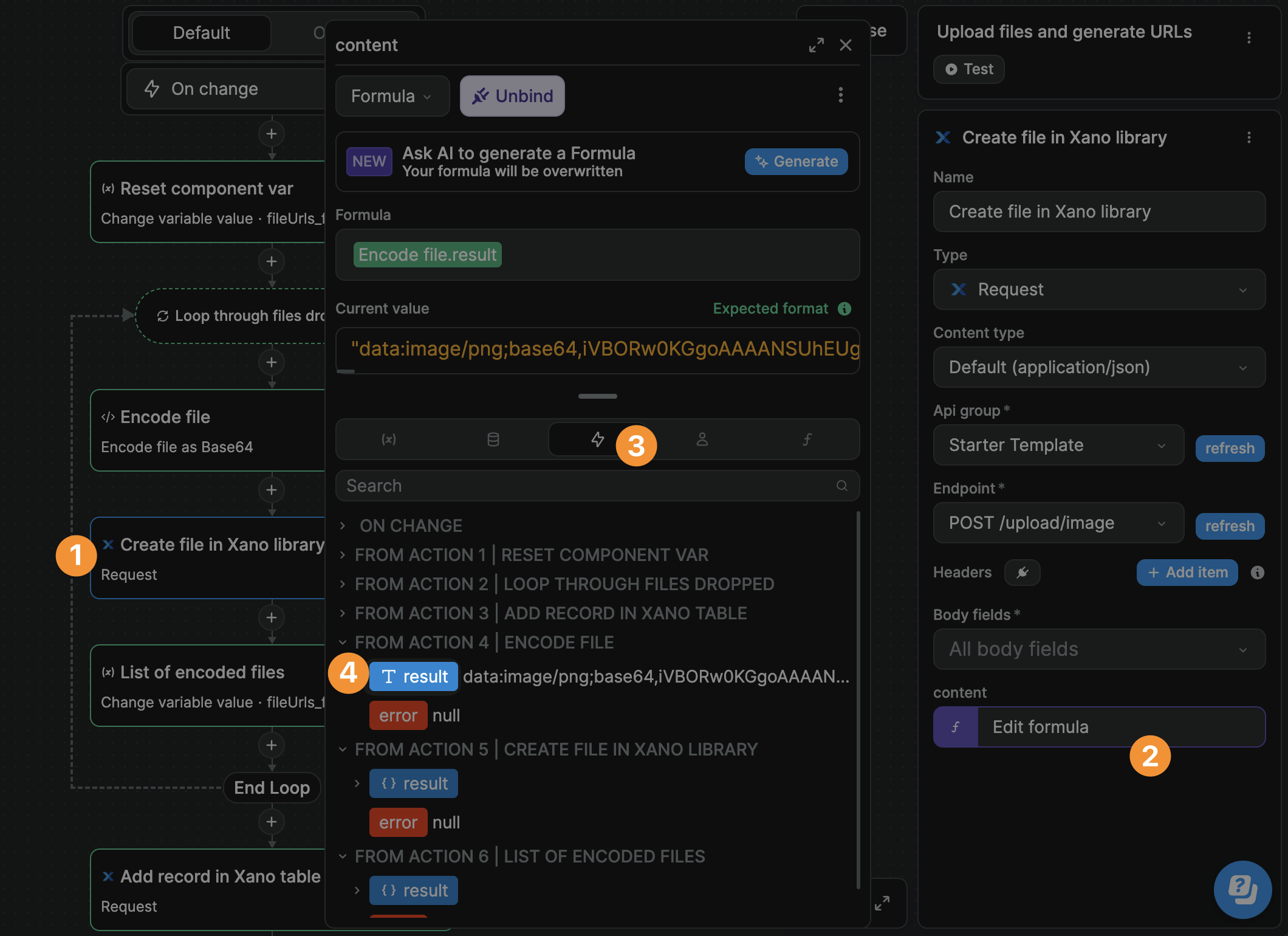Viewport: 1288px width, 936px height.
Task: Open Create file in Xano library options menu
Action: click(1249, 138)
